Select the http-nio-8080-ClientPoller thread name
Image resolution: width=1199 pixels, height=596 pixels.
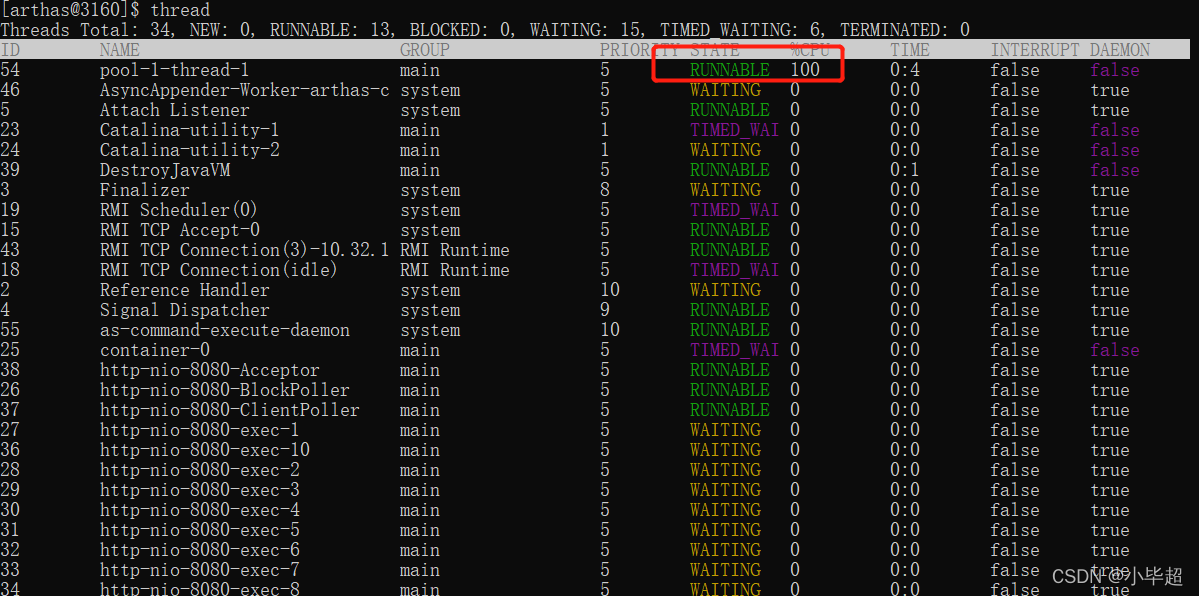(229, 410)
